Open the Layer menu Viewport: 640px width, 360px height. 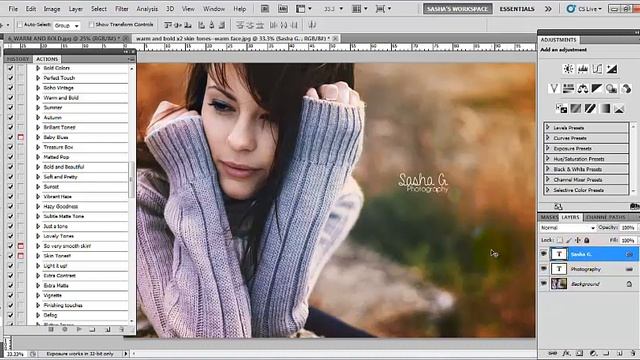[x=76, y=9]
